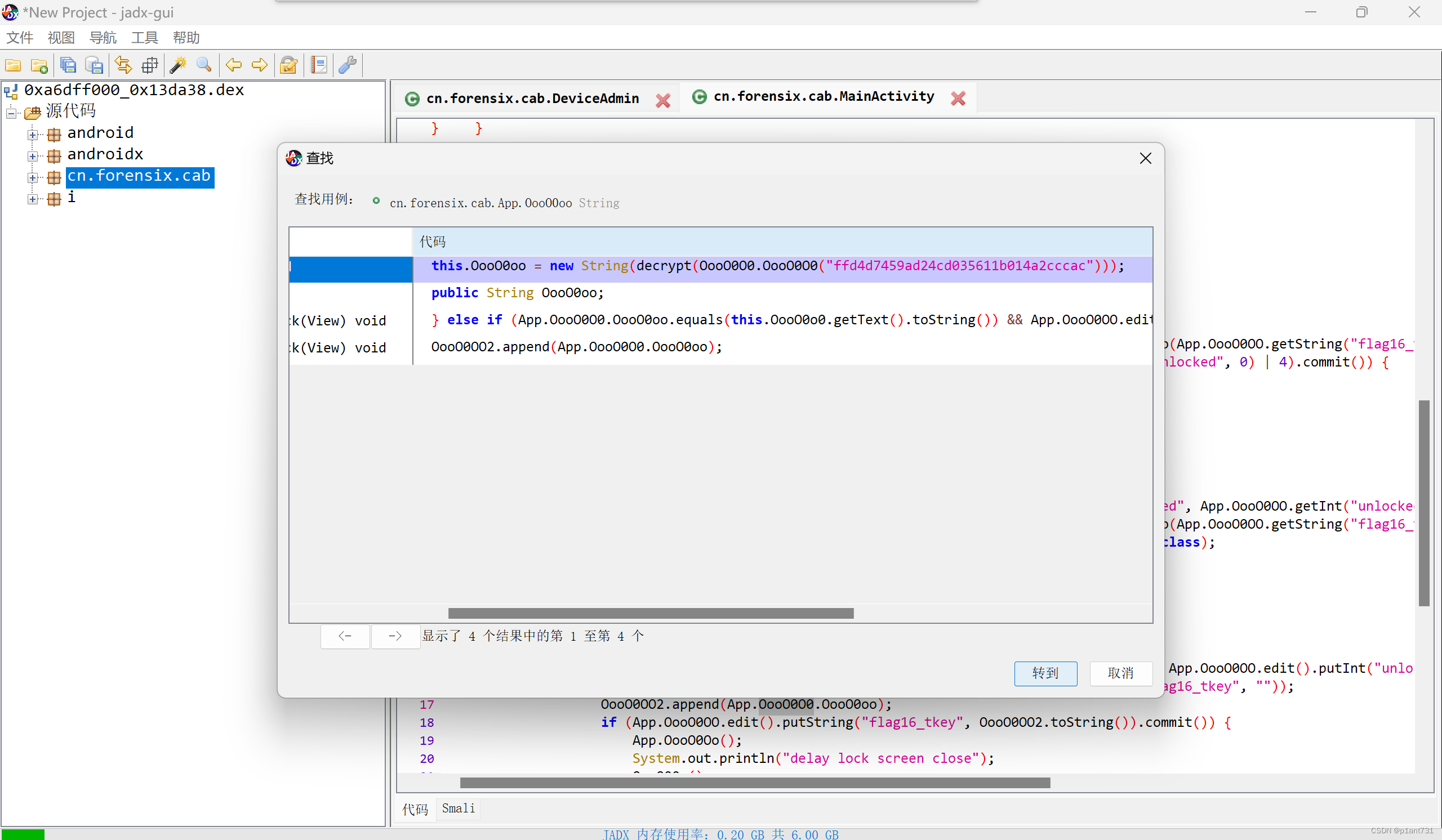
Task: Open the log viewer notebook icon
Action: pos(319,65)
